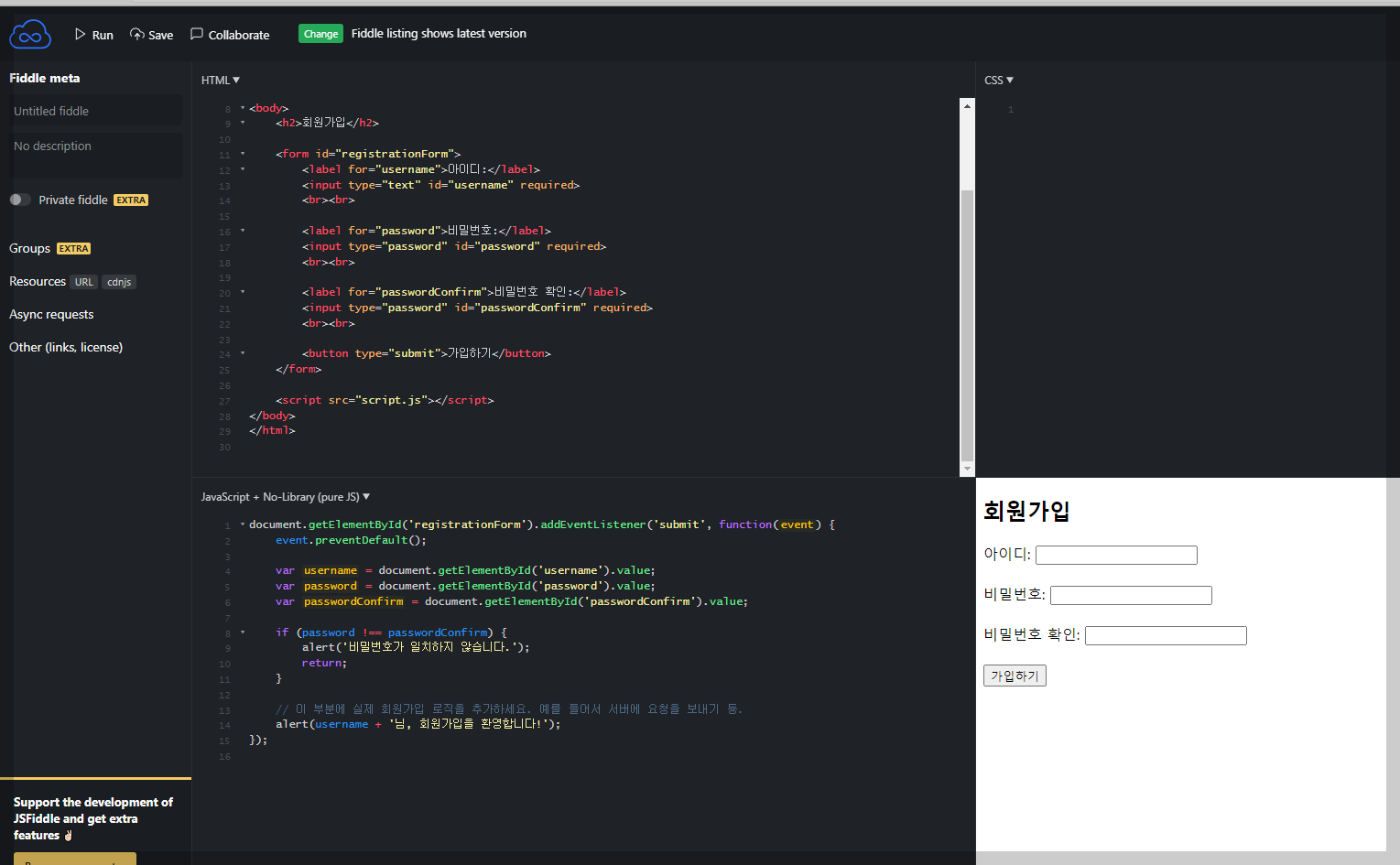Click the HTML editor scrollbar up arrow
The image size is (1400, 865).
click(967, 105)
